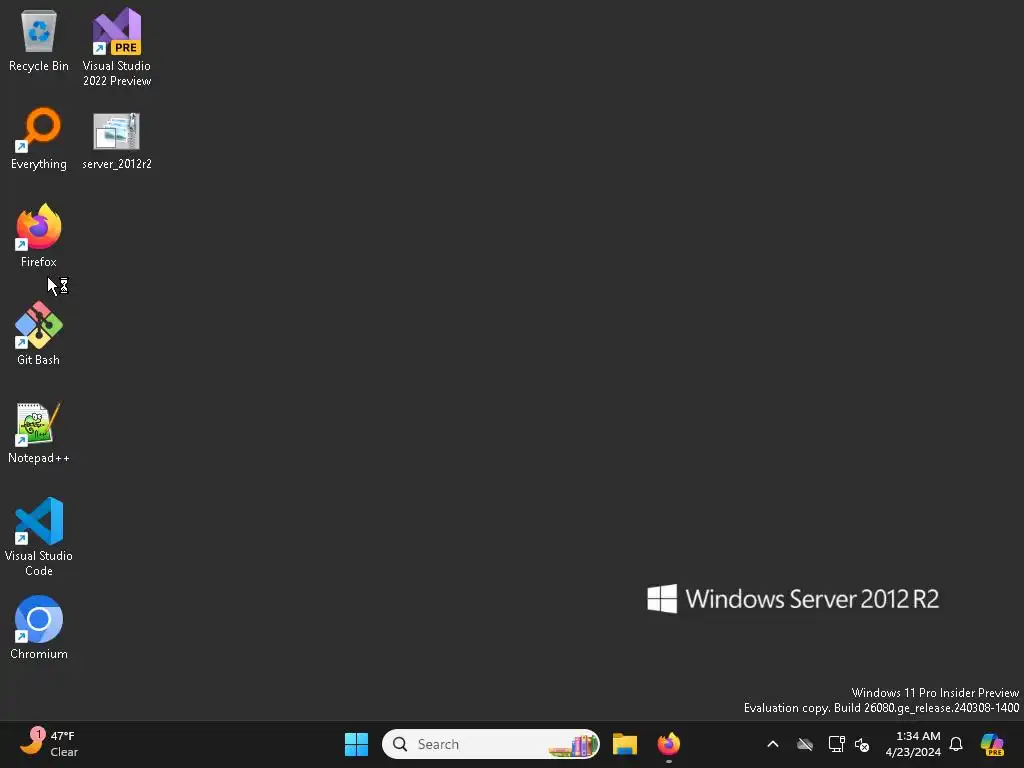Viewport: 1024px width, 768px height.
Task: Select the Everything search shortcut
Action: tap(39, 138)
